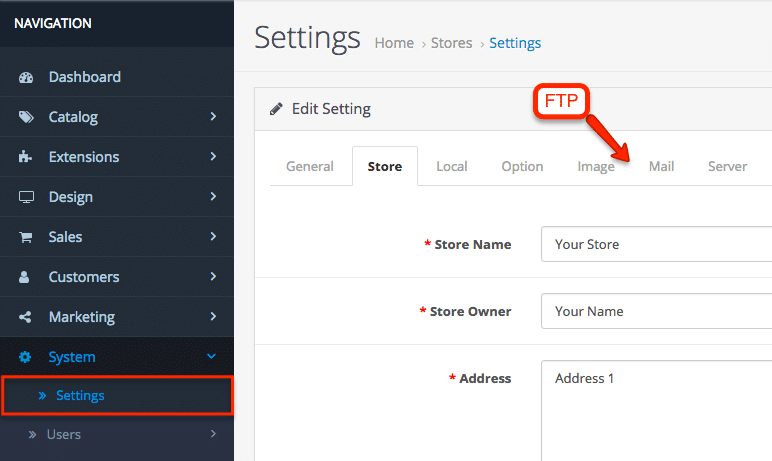This screenshot has height=461, width=772.
Task: Click the Settings breadcrumb link
Action: (515, 43)
